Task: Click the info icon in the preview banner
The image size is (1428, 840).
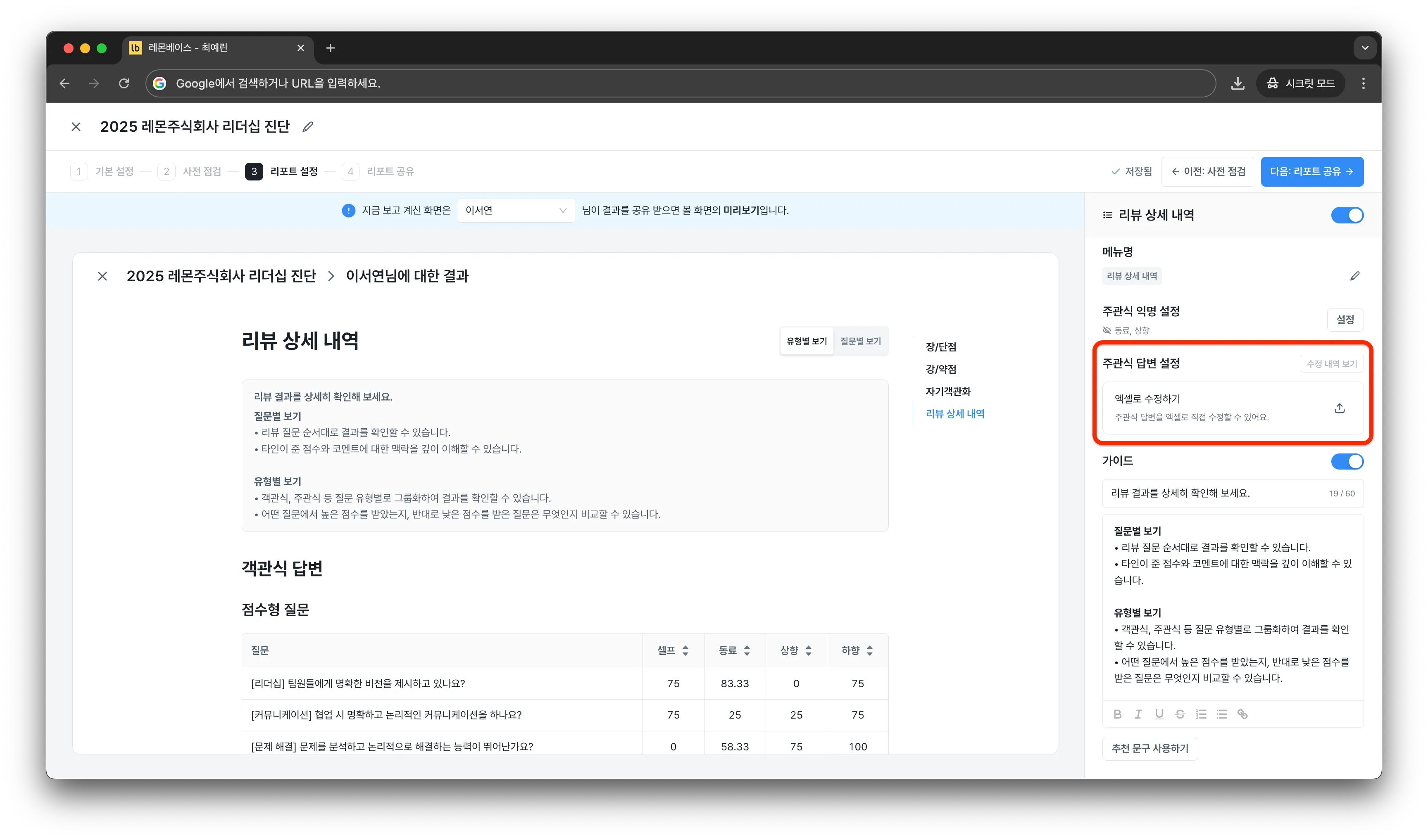Action: coord(348,211)
